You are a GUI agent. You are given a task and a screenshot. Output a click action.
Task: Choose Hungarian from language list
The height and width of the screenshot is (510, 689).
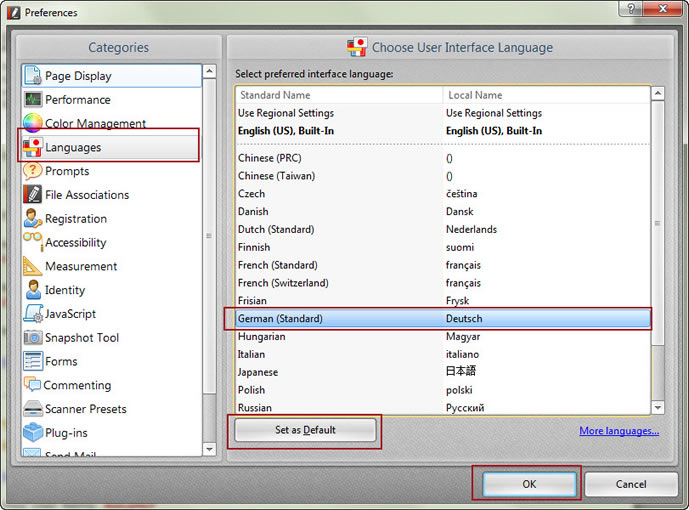pyautogui.click(x=443, y=336)
